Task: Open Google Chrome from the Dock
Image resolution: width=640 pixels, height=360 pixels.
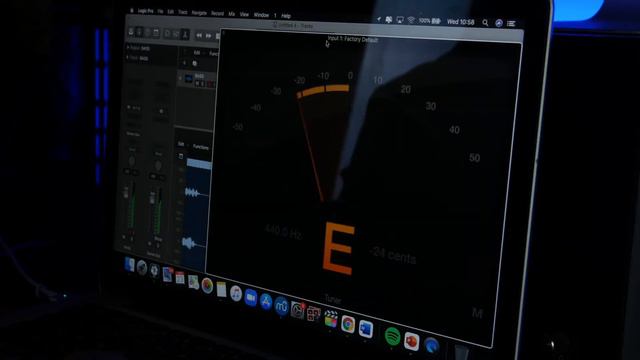Action: click(348, 324)
